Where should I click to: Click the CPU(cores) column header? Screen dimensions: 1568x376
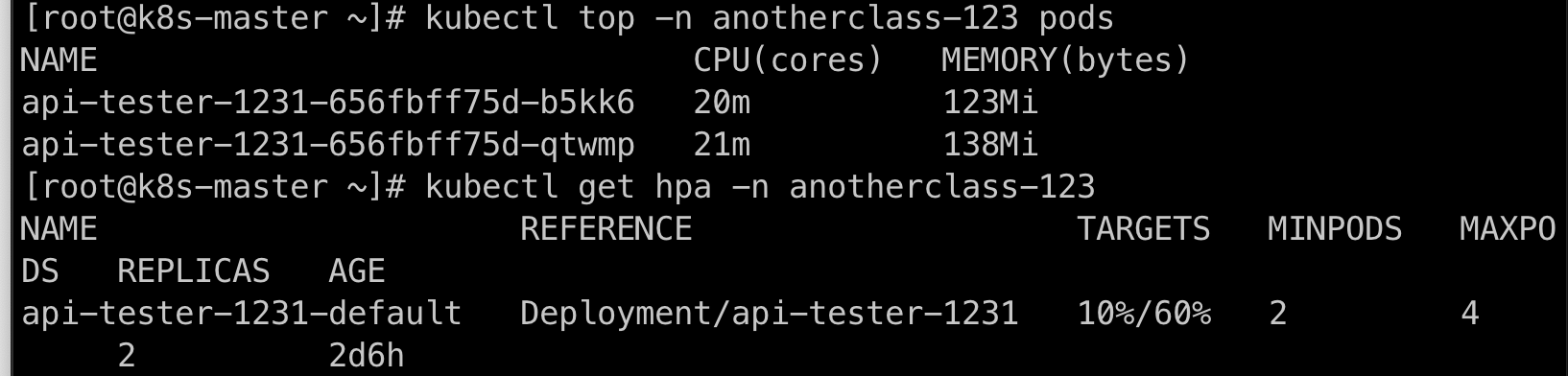[788, 60]
